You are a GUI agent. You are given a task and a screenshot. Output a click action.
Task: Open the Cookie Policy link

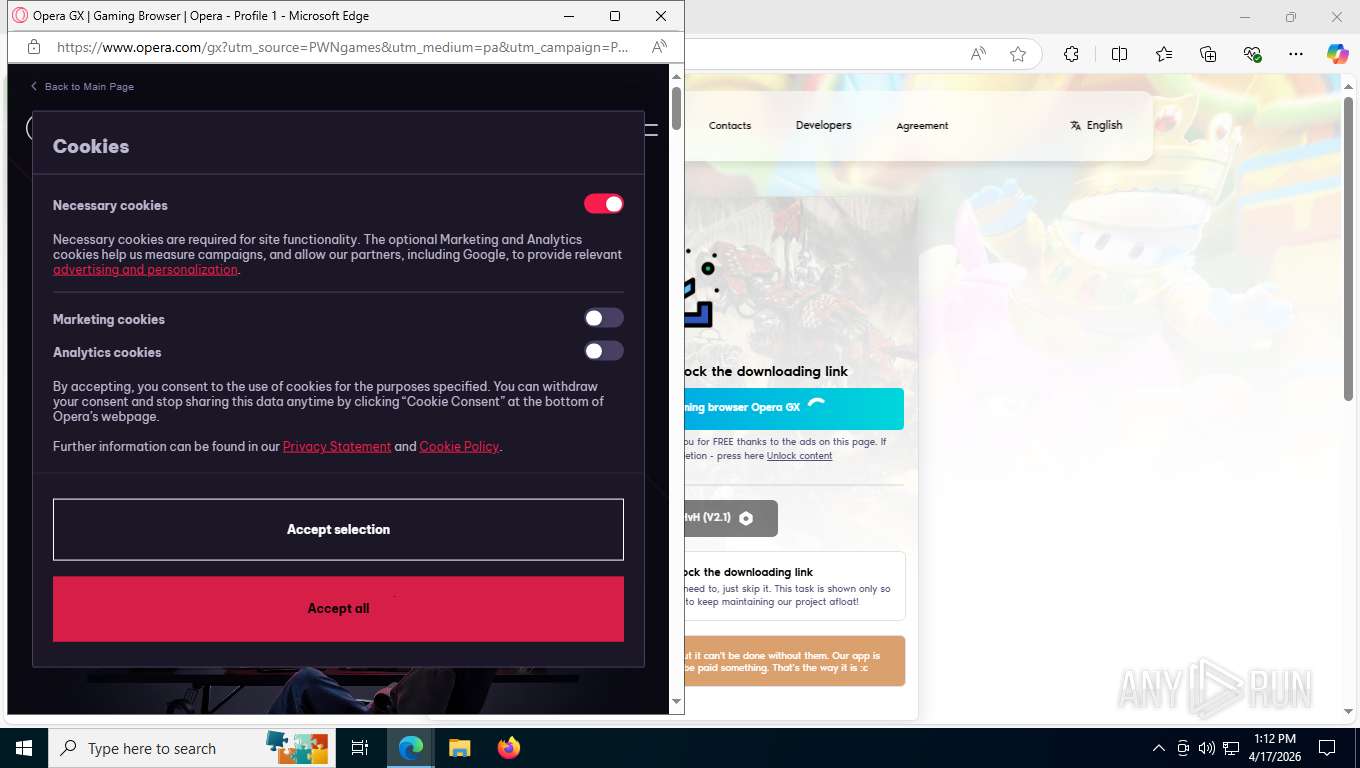pos(459,446)
